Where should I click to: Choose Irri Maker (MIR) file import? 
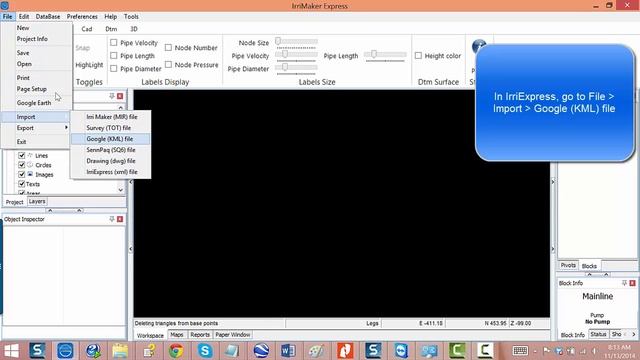coord(110,117)
